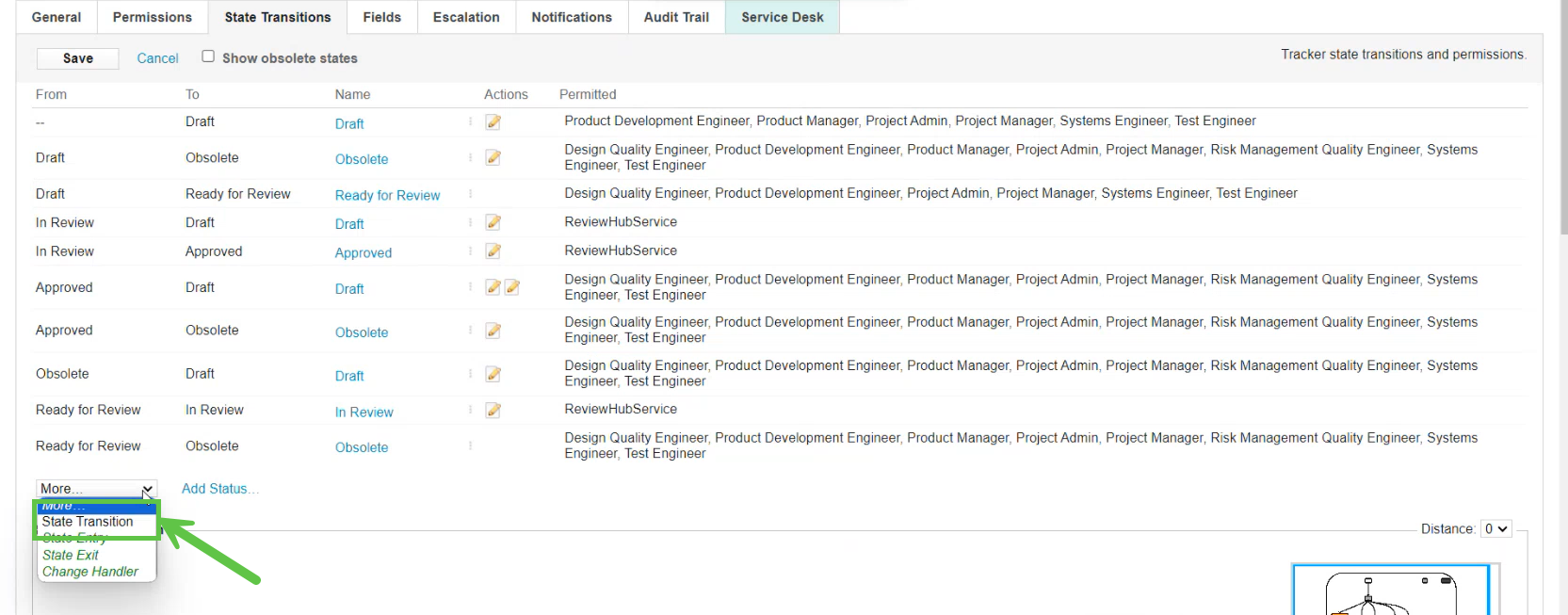This screenshot has width=1568, height=615.
Task: Click edit icon for In Review to Draft row
Action: [493, 222]
